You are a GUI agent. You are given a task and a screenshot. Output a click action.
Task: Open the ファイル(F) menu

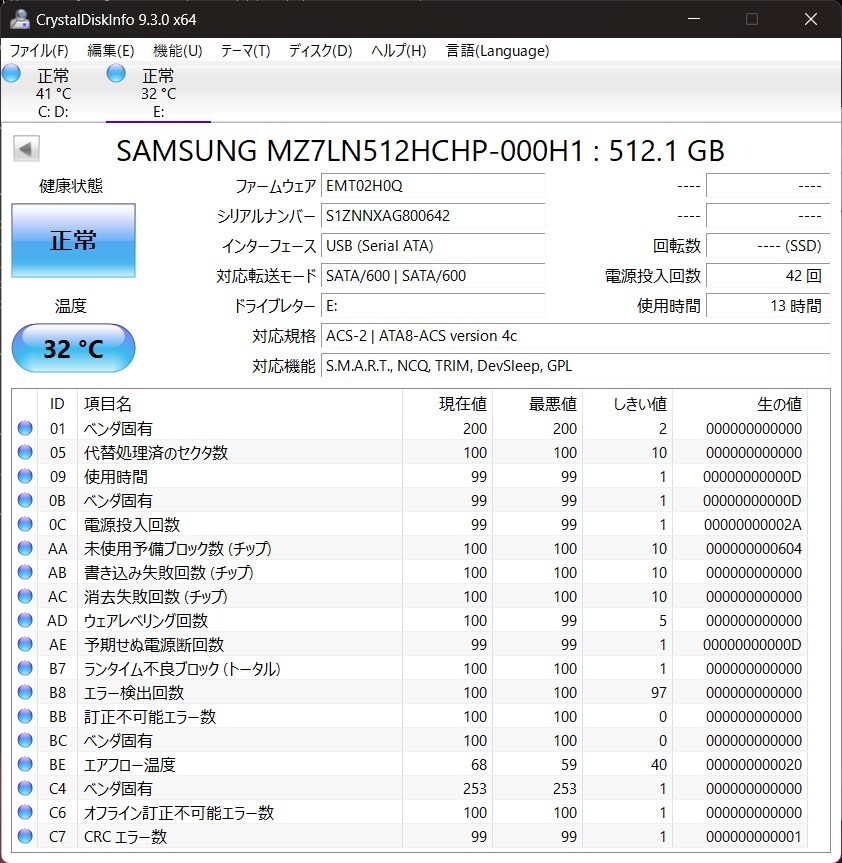[39, 51]
